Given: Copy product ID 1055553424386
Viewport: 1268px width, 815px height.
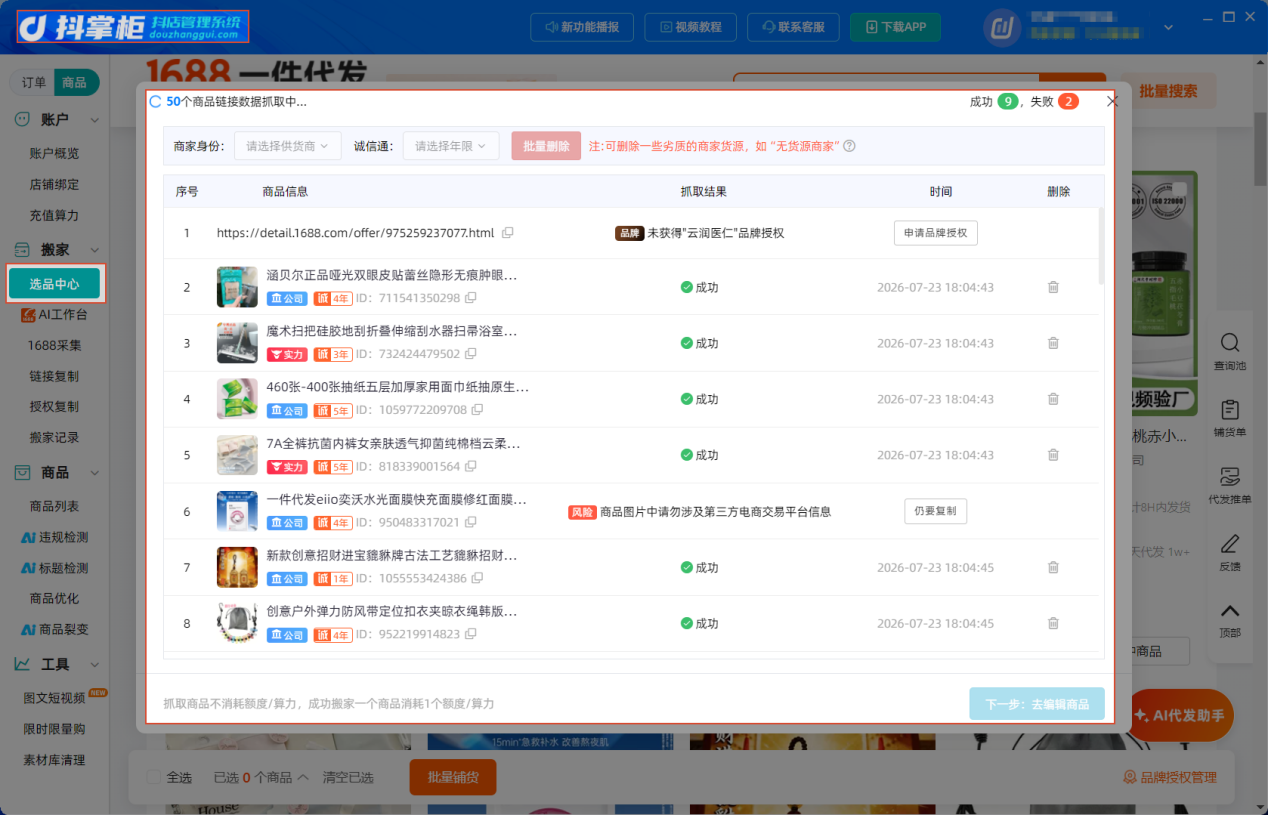Looking at the screenshot, I should click(478, 578).
